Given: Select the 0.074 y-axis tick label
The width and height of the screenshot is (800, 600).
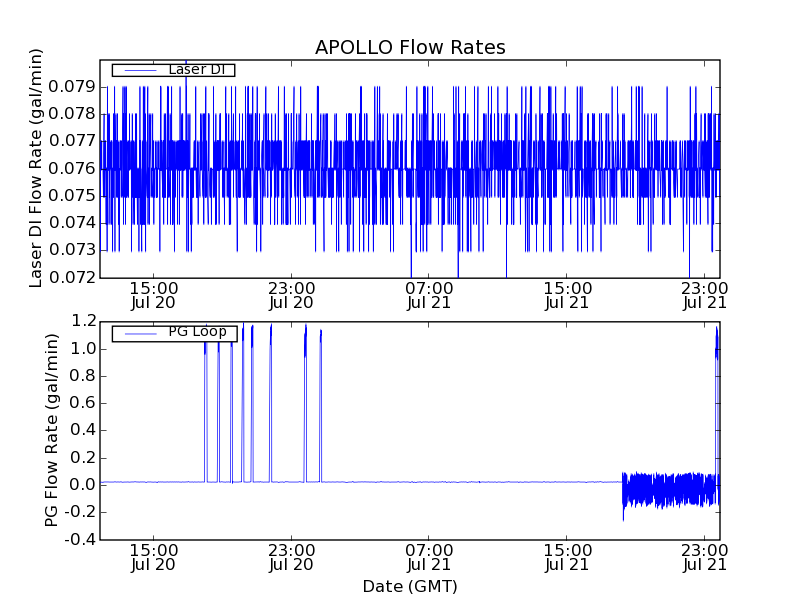Looking at the screenshot, I should pos(72,223).
